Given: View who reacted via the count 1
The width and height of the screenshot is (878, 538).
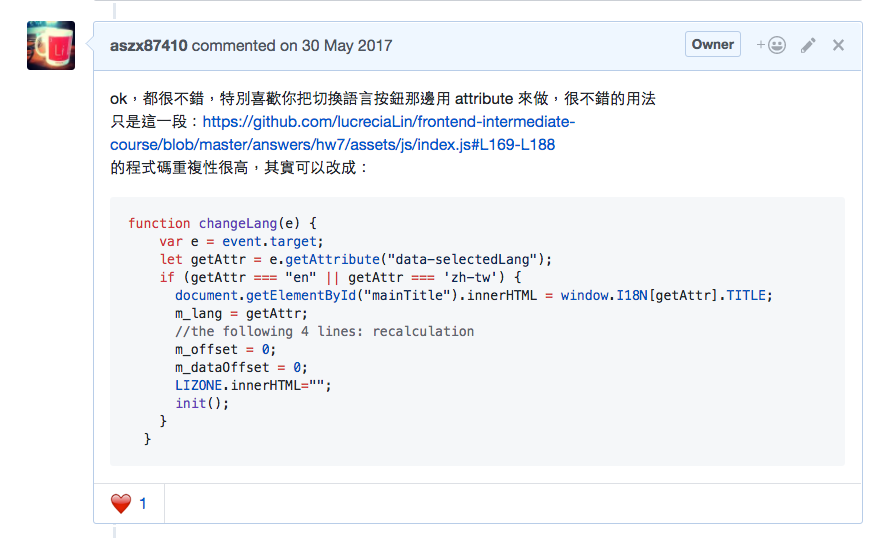Looking at the screenshot, I should tap(143, 503).
